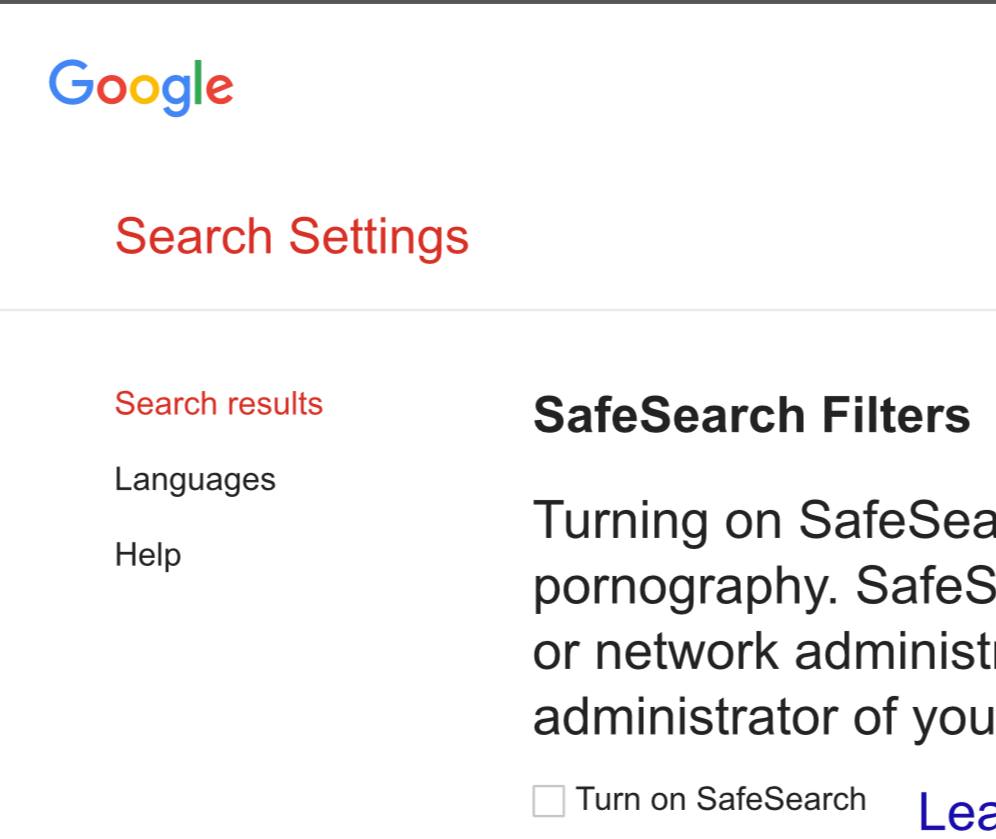Image resolution: width=996 pixels, height=839 pixels.
Task: Click the 'Turn on SafeSearch' label text
Action: 721,799
